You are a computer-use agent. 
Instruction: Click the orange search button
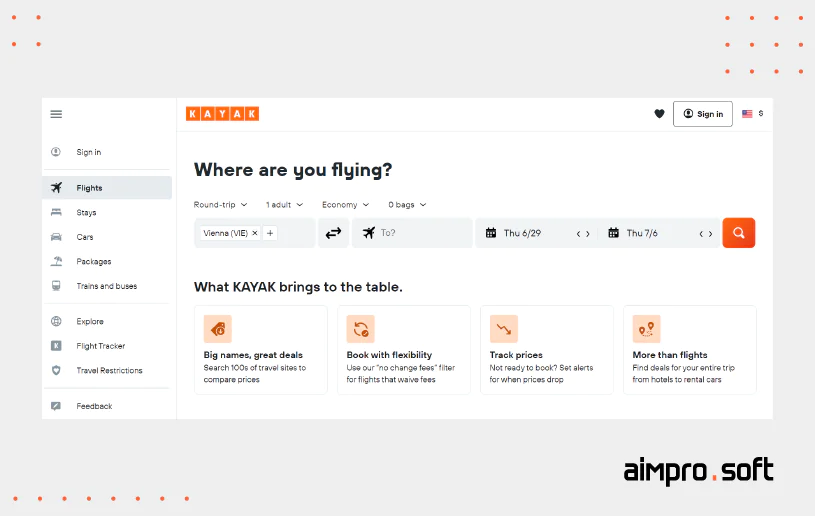coord(739,233)
